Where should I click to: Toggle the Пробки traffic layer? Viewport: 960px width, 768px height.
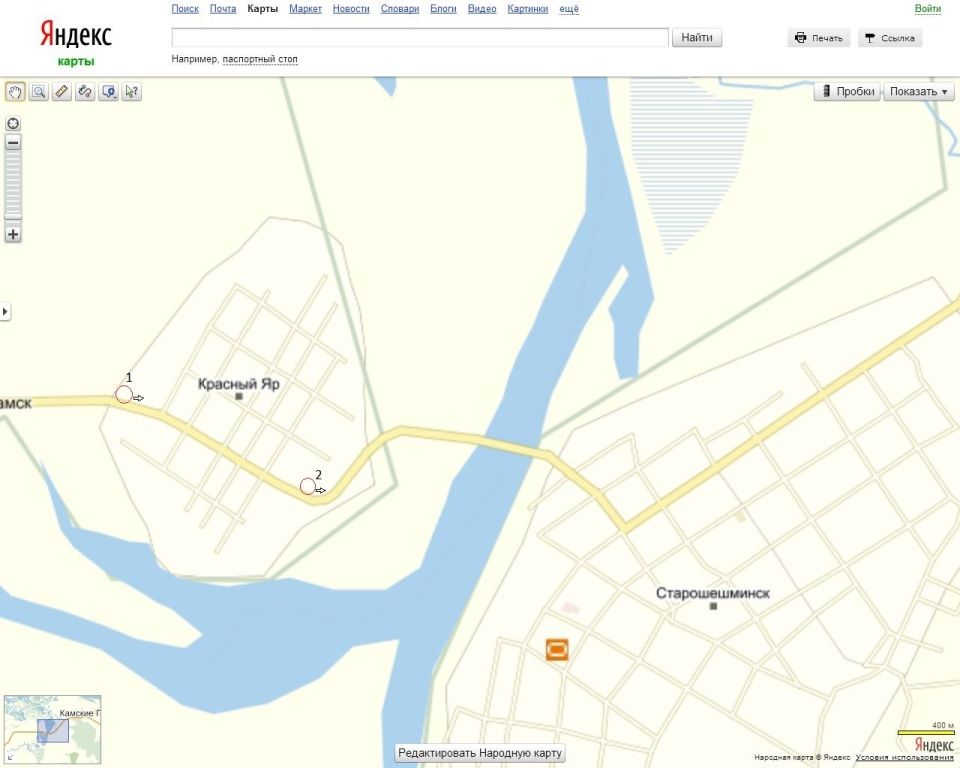pos(846,91)
